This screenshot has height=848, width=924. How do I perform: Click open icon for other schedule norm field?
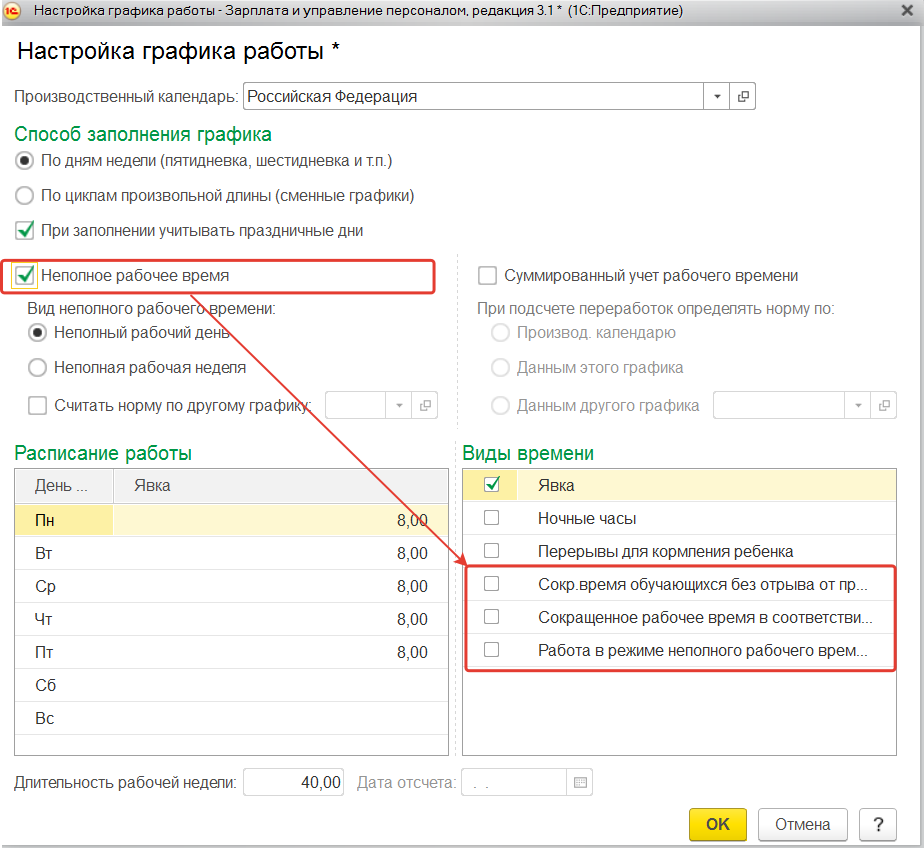[x=425, y=405]
